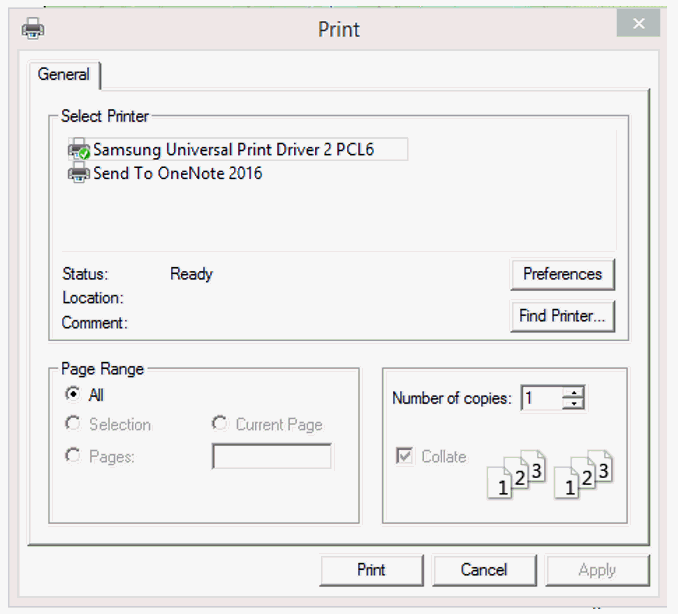Click the Number of copies input box
The width and height of the screenshot is (678, 614).
[x=541, y=398]
